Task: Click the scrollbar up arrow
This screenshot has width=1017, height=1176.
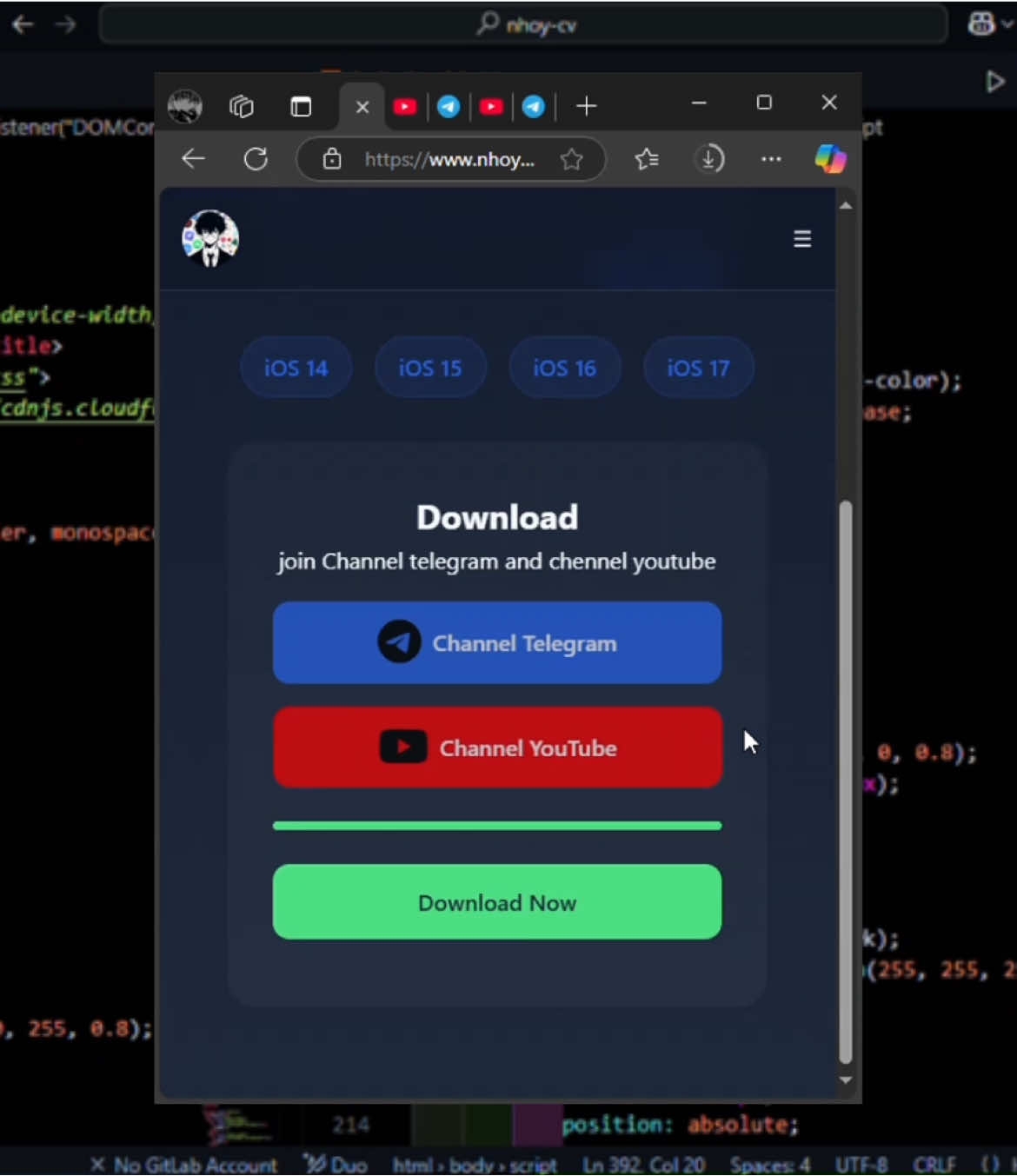Action: pos(846,206)
